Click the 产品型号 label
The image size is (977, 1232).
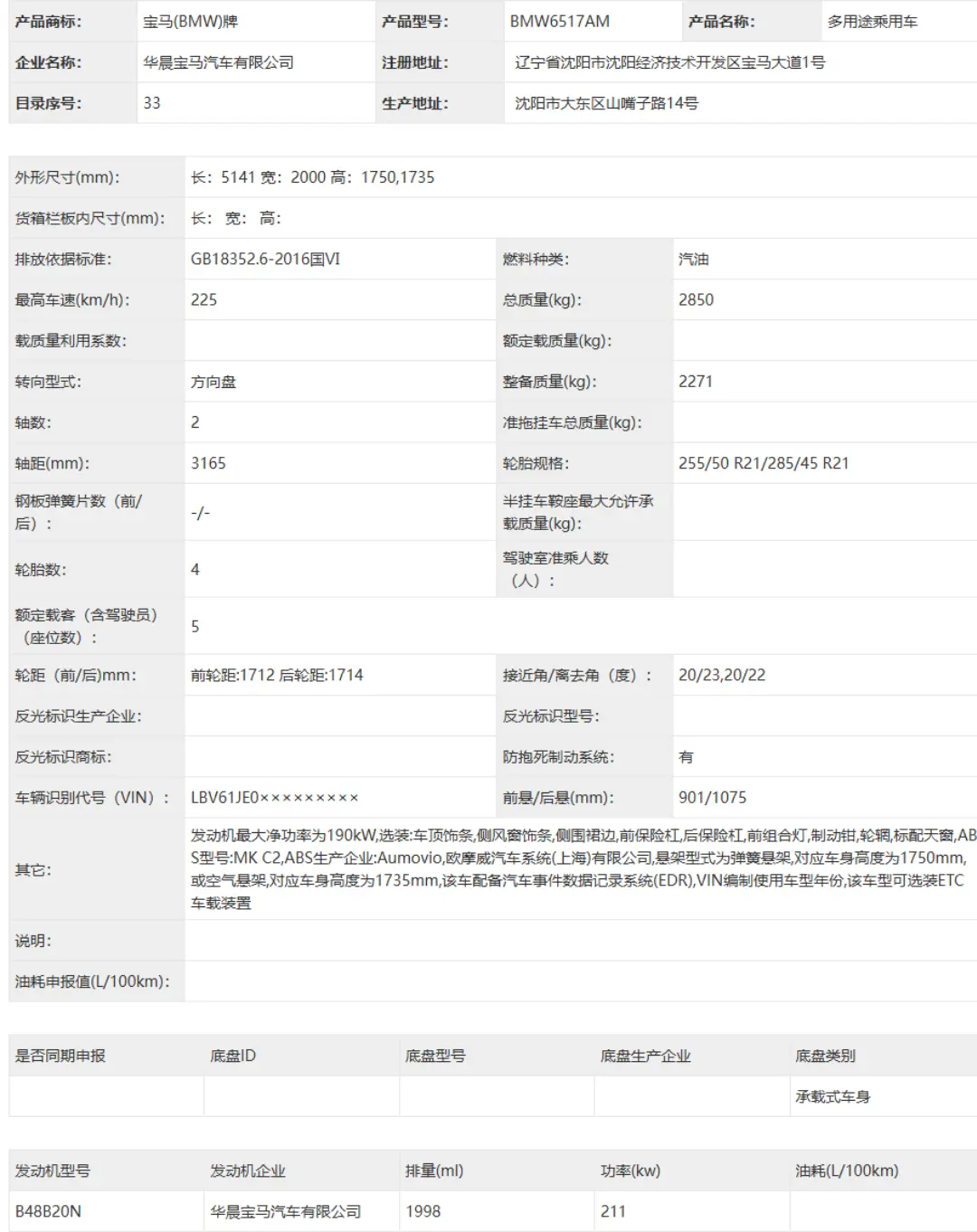point(414,22)
